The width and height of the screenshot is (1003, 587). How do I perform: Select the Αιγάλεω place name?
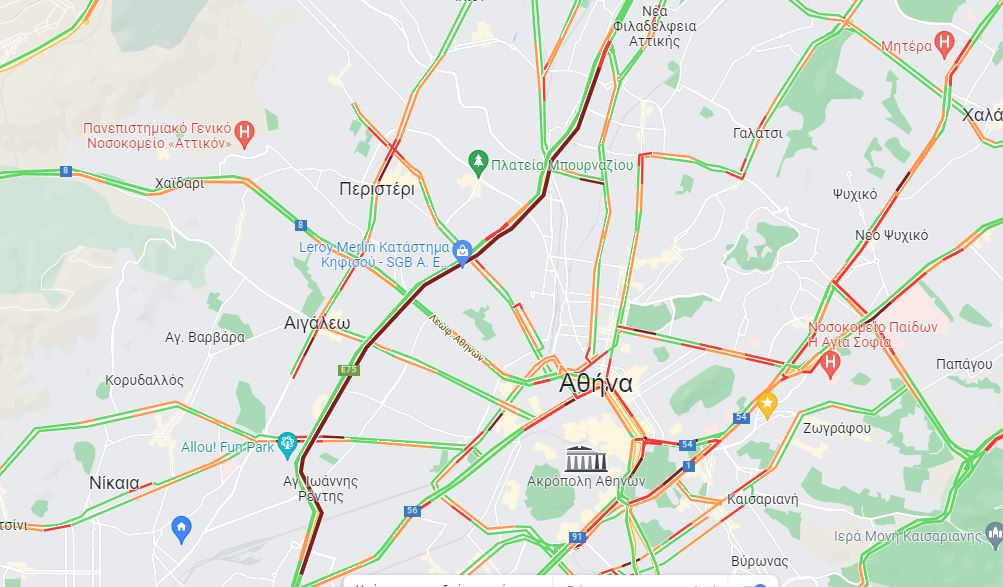point(317,323)
